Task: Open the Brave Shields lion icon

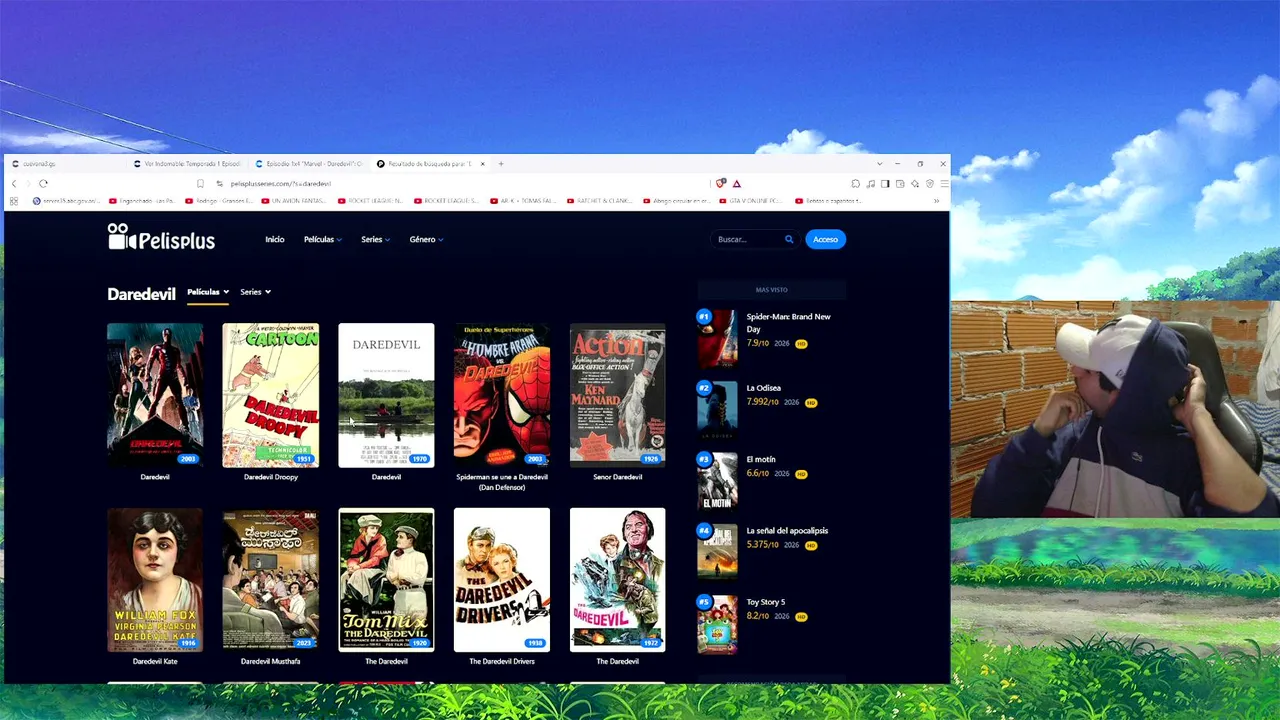Action: (x=720, y=183)
